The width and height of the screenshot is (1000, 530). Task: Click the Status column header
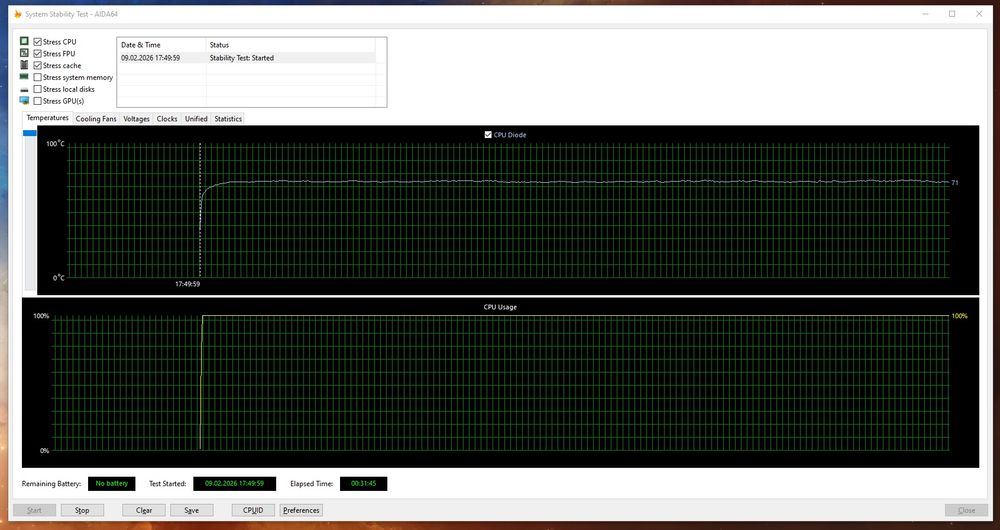pos(291,45)
